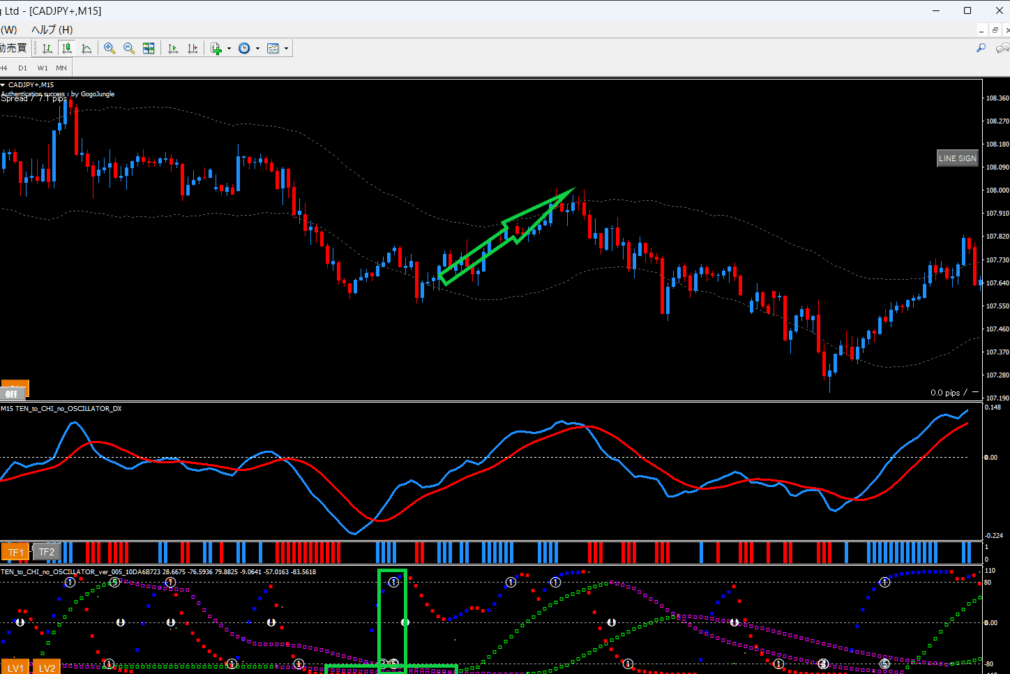The image size is (1010, 674).
Task: Toggle the LV1 level button
Action: [x=15, y=667]
